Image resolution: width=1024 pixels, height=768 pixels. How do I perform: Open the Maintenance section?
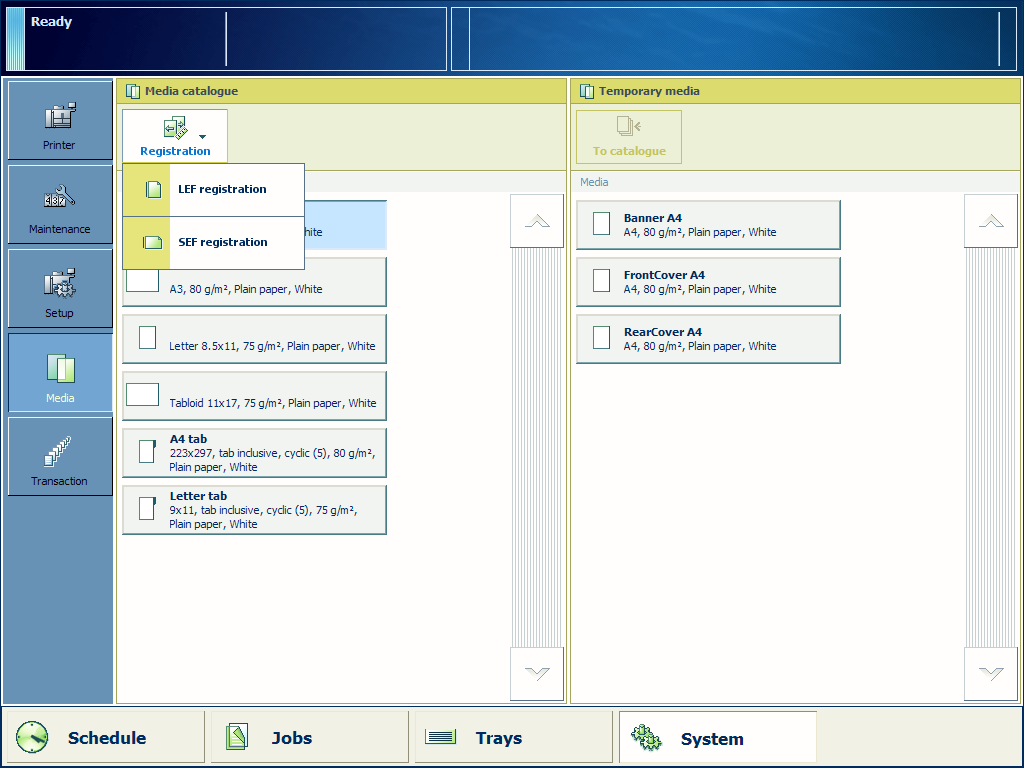(x=60, y=205)
